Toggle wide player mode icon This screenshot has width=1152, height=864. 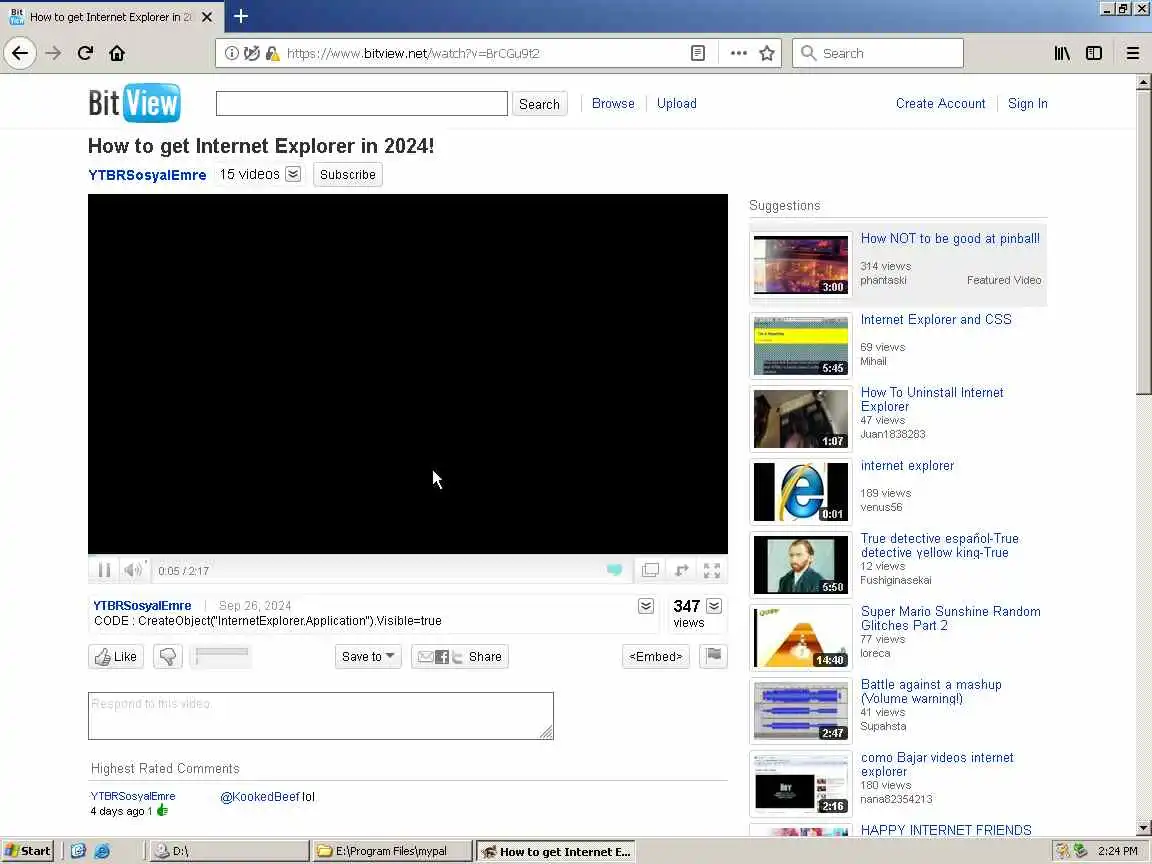tap(650, 570)
